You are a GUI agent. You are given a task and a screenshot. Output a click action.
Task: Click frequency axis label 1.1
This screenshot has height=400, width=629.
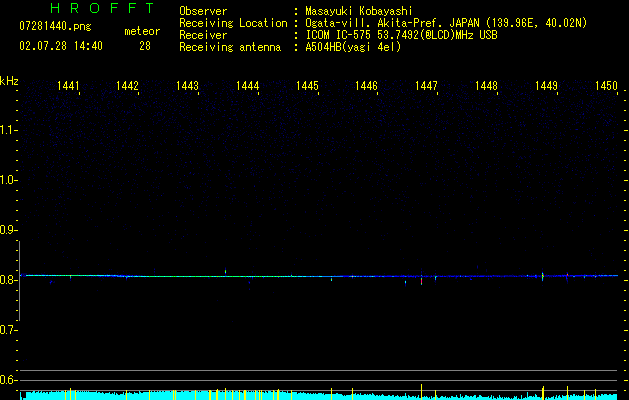pyautogui.click(x=8, y=130)
